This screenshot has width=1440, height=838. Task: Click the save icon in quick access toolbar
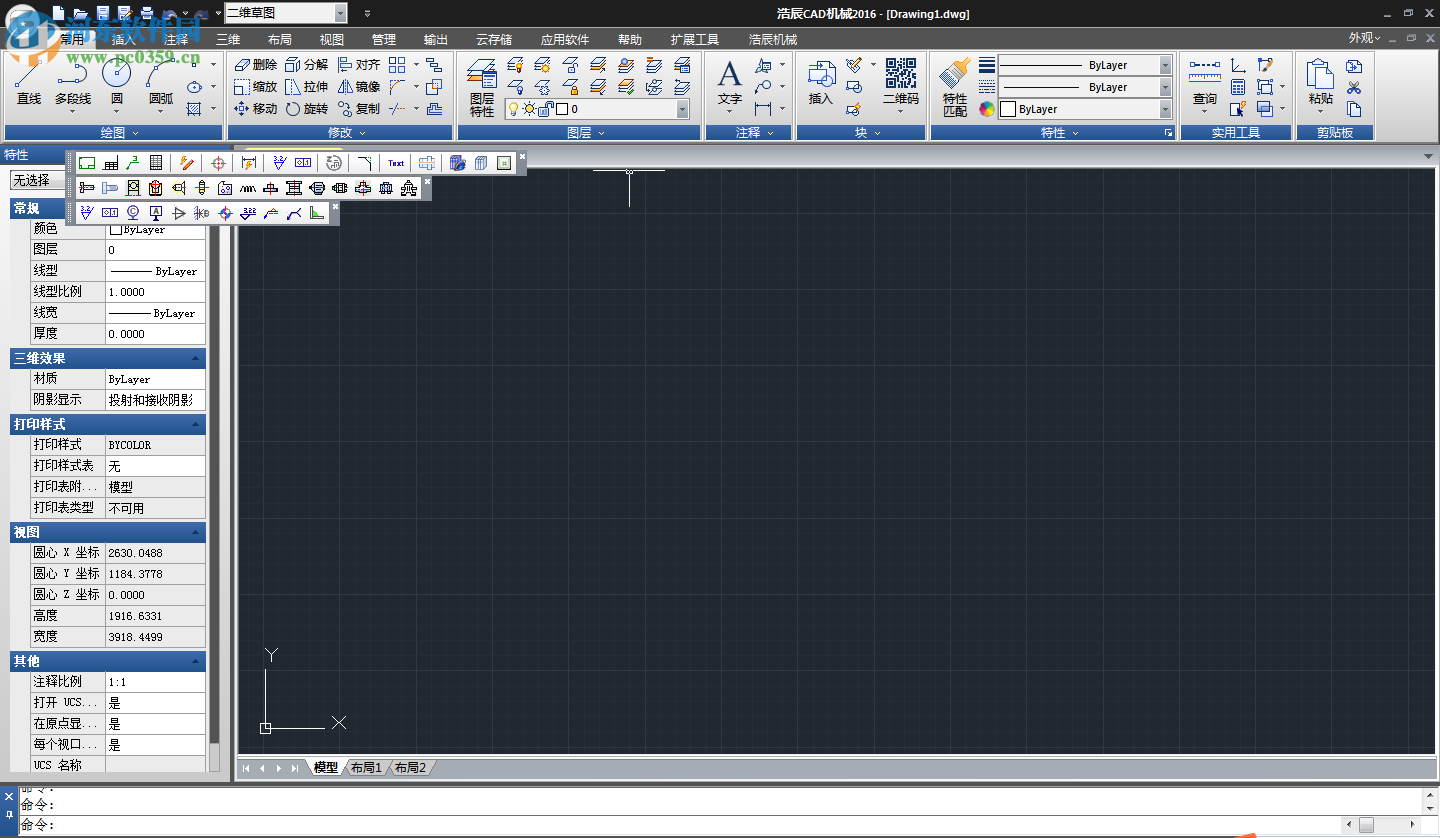click(102, 13)
